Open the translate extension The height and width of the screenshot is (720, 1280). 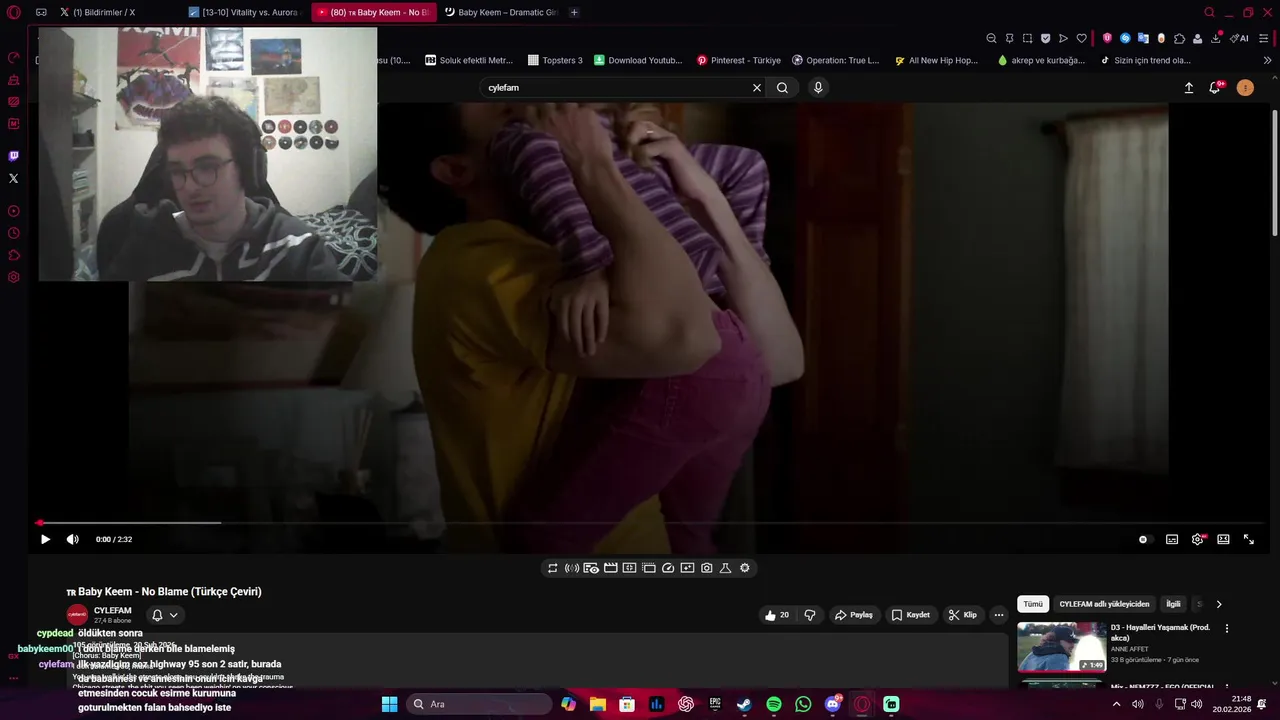coord(1143,38)
